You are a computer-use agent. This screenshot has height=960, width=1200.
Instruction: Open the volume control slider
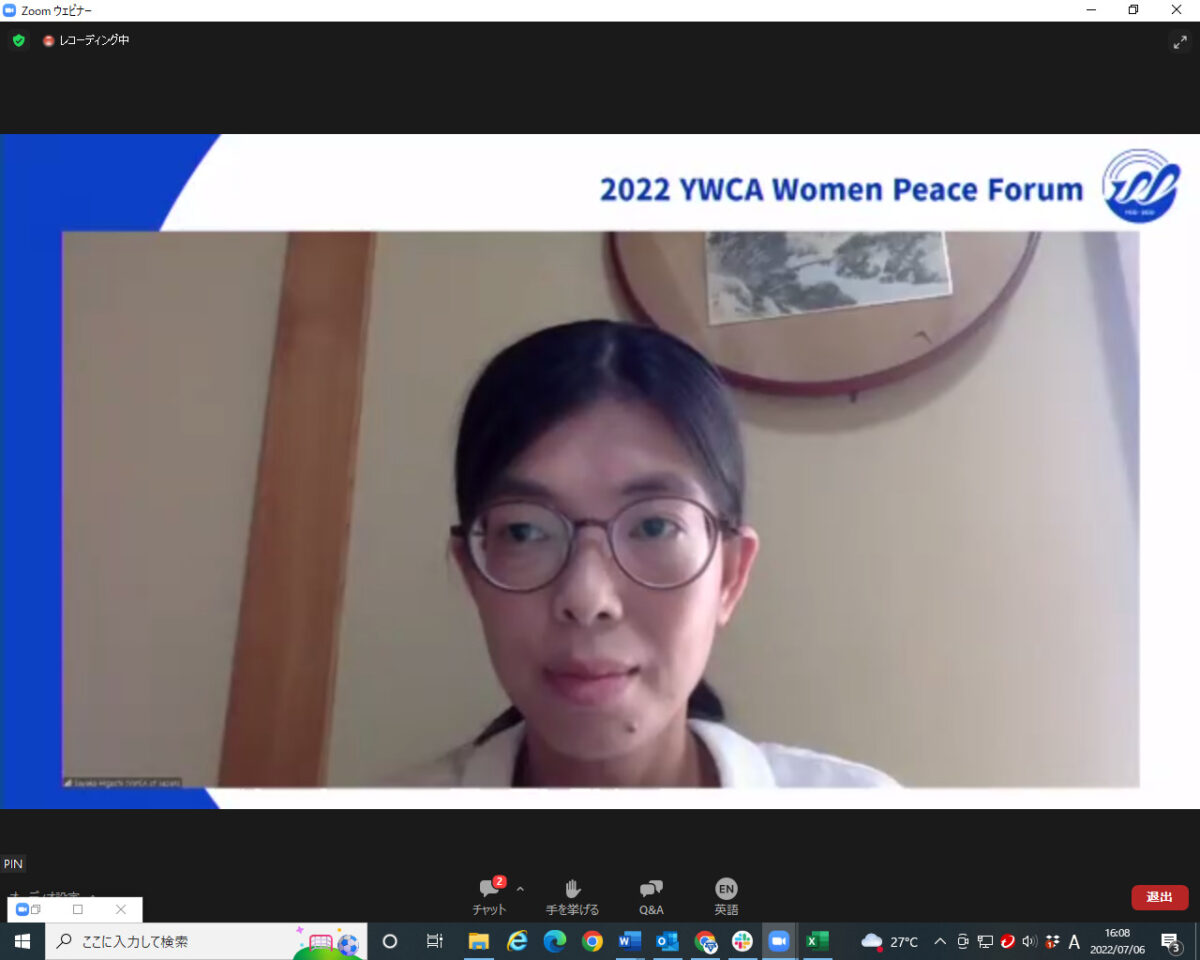click(1029, 941)
